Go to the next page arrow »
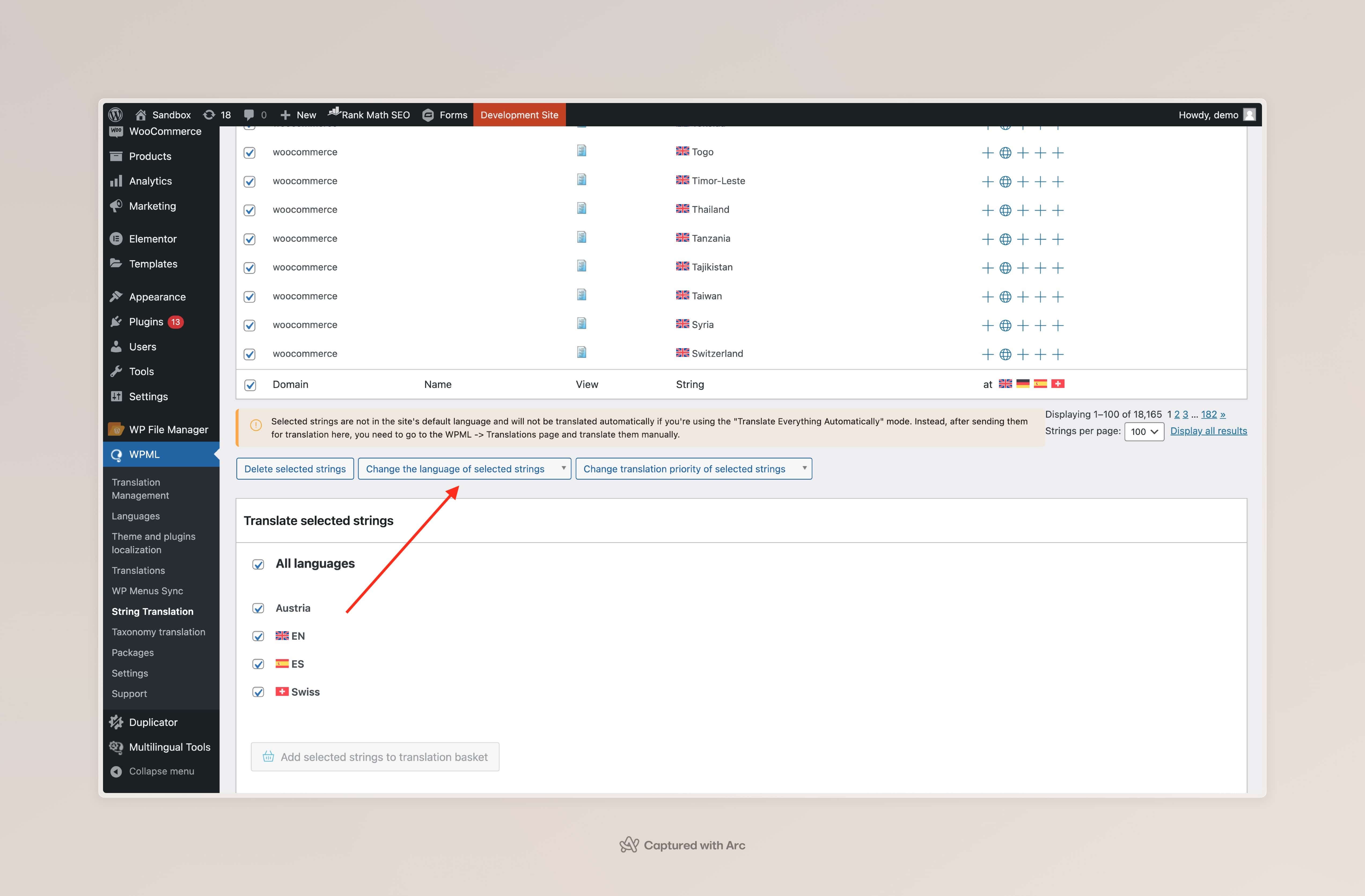1365x896 pixels. (1223, 414)
